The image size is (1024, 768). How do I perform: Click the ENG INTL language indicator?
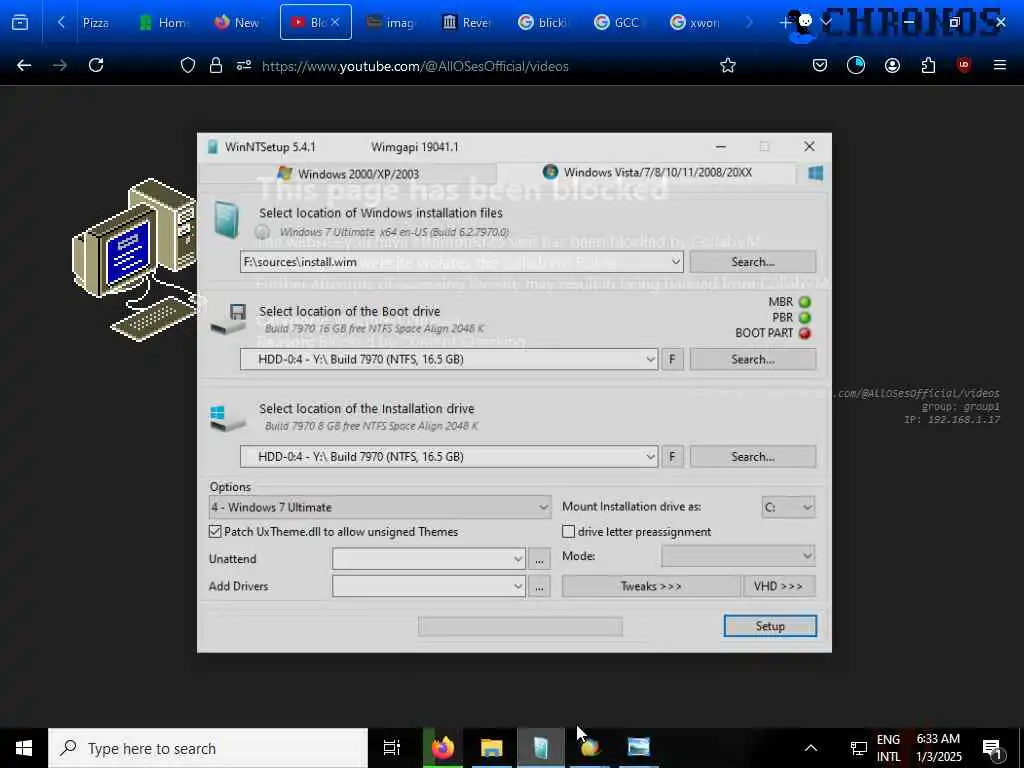888,748
